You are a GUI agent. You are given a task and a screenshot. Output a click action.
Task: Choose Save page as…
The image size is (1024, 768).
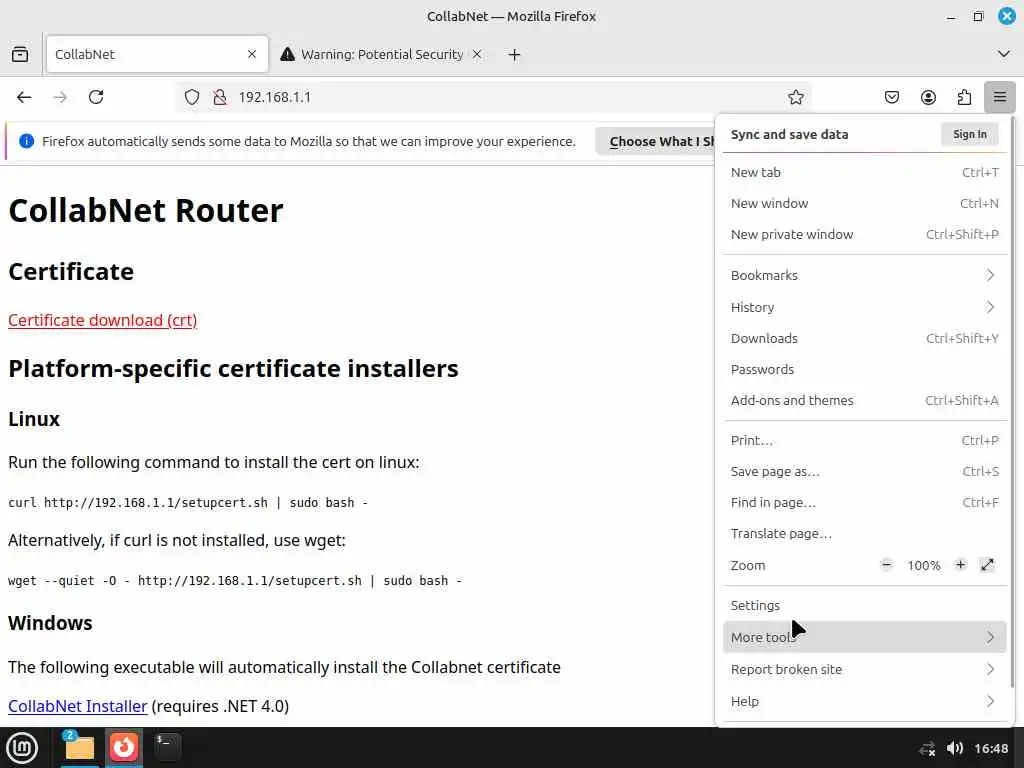(865, 472)
